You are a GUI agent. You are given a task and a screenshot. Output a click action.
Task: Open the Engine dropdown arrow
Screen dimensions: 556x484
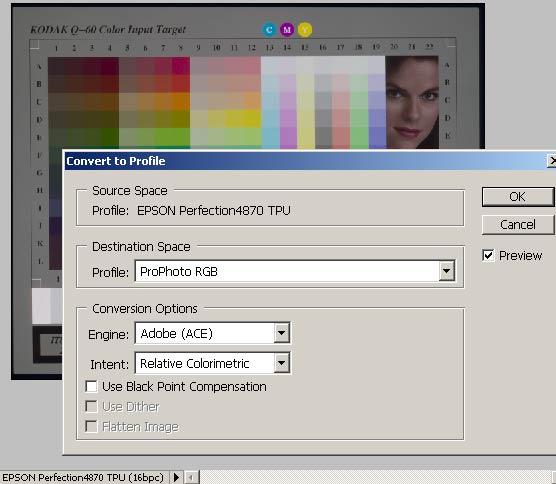[x=282, y=333]
